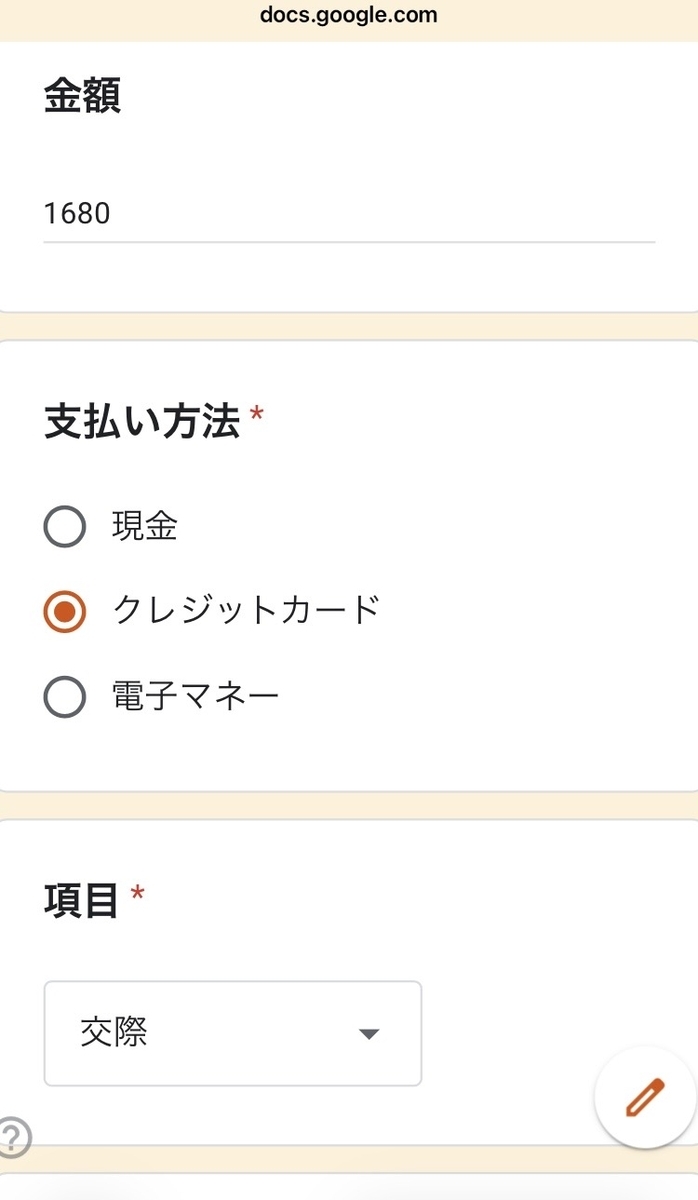
Task: Select the value 1680 in the field
Action: pos(77,213)
